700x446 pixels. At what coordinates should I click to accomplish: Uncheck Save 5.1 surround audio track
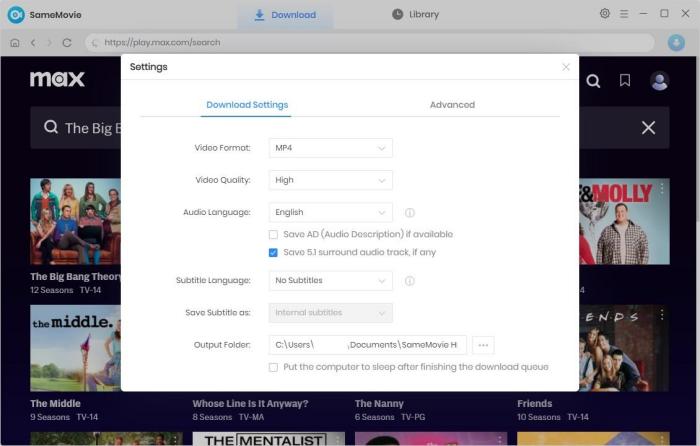point(274,253)
